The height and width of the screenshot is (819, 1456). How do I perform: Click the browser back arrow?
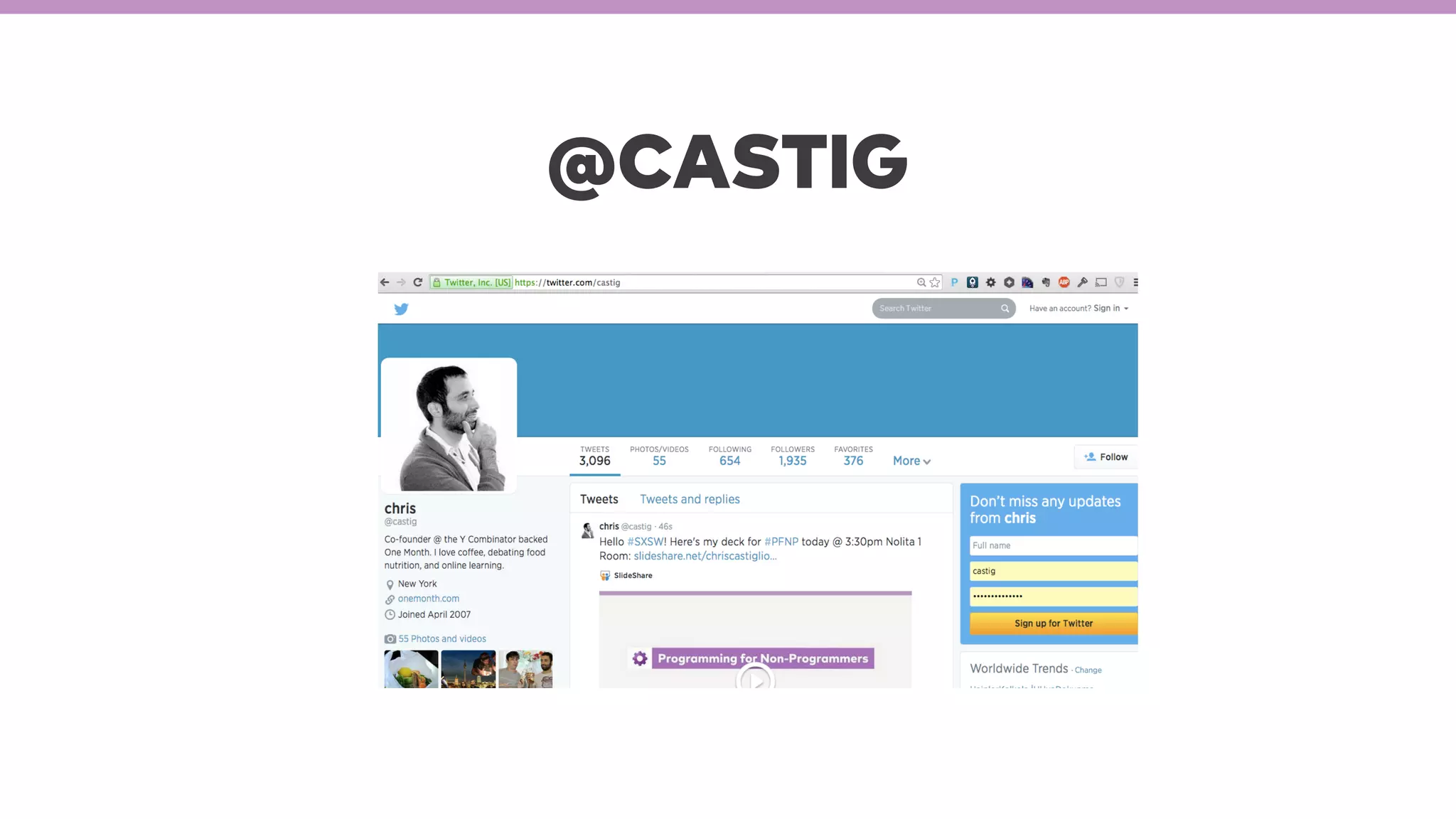click(385, 282)
